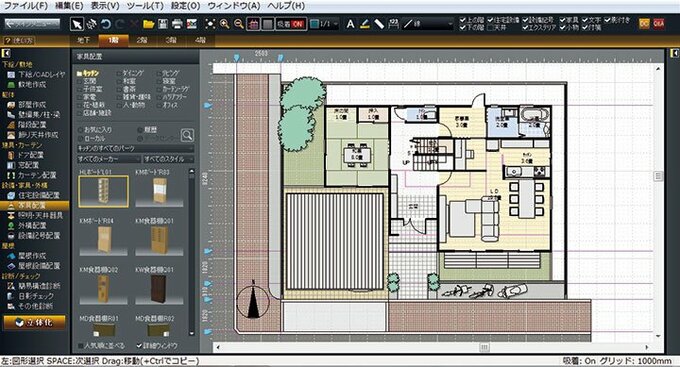Image resolution: width=680 pixels, height=367 pixels.
Task: Toggle 設備記号 checkbox
Action: 525,20
